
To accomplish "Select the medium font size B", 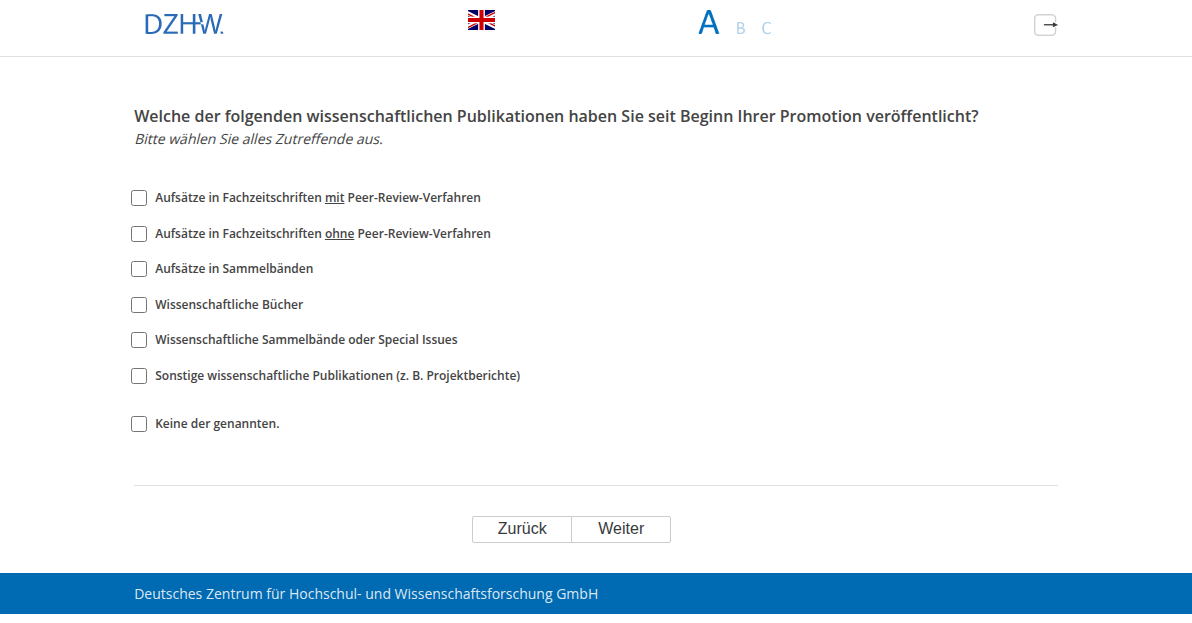I will click(740, 28).
